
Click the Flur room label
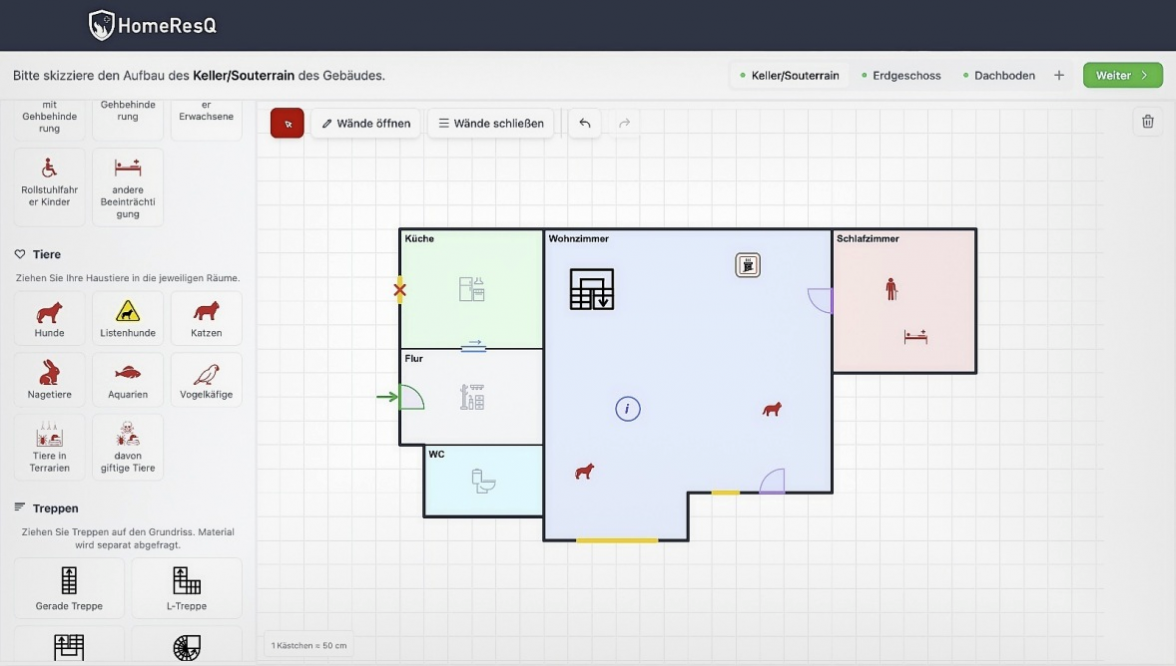click(x=414, y=358)
